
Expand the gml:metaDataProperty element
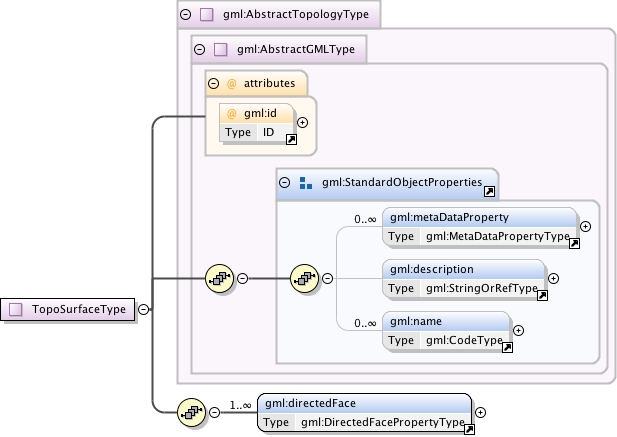pos(586,227)
